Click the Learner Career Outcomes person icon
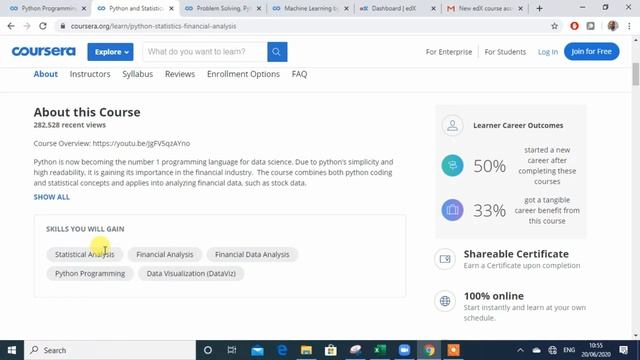This screenshot has width=640, height=360. [x=452, y=125]
